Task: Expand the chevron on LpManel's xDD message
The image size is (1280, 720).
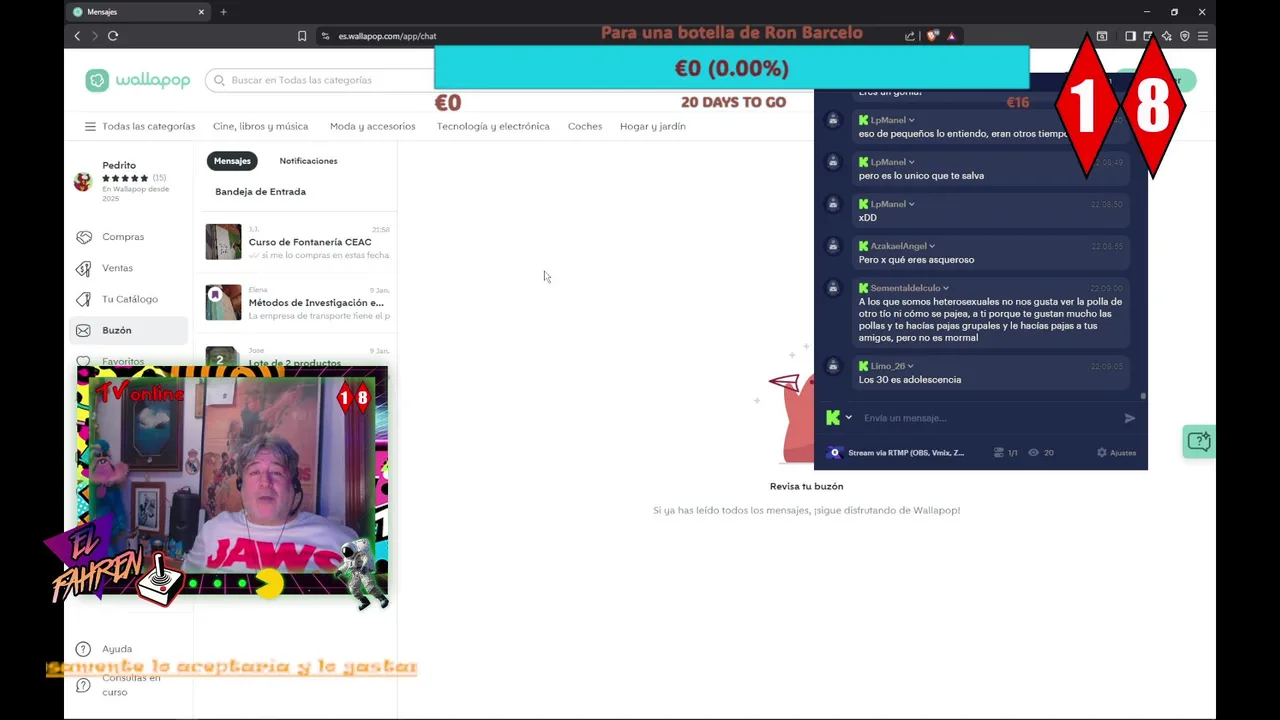Action: [x=911, y=204]
